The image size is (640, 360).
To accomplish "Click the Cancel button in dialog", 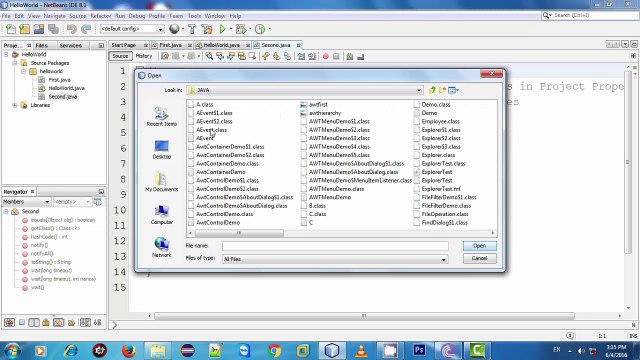I will click(480, 258).
